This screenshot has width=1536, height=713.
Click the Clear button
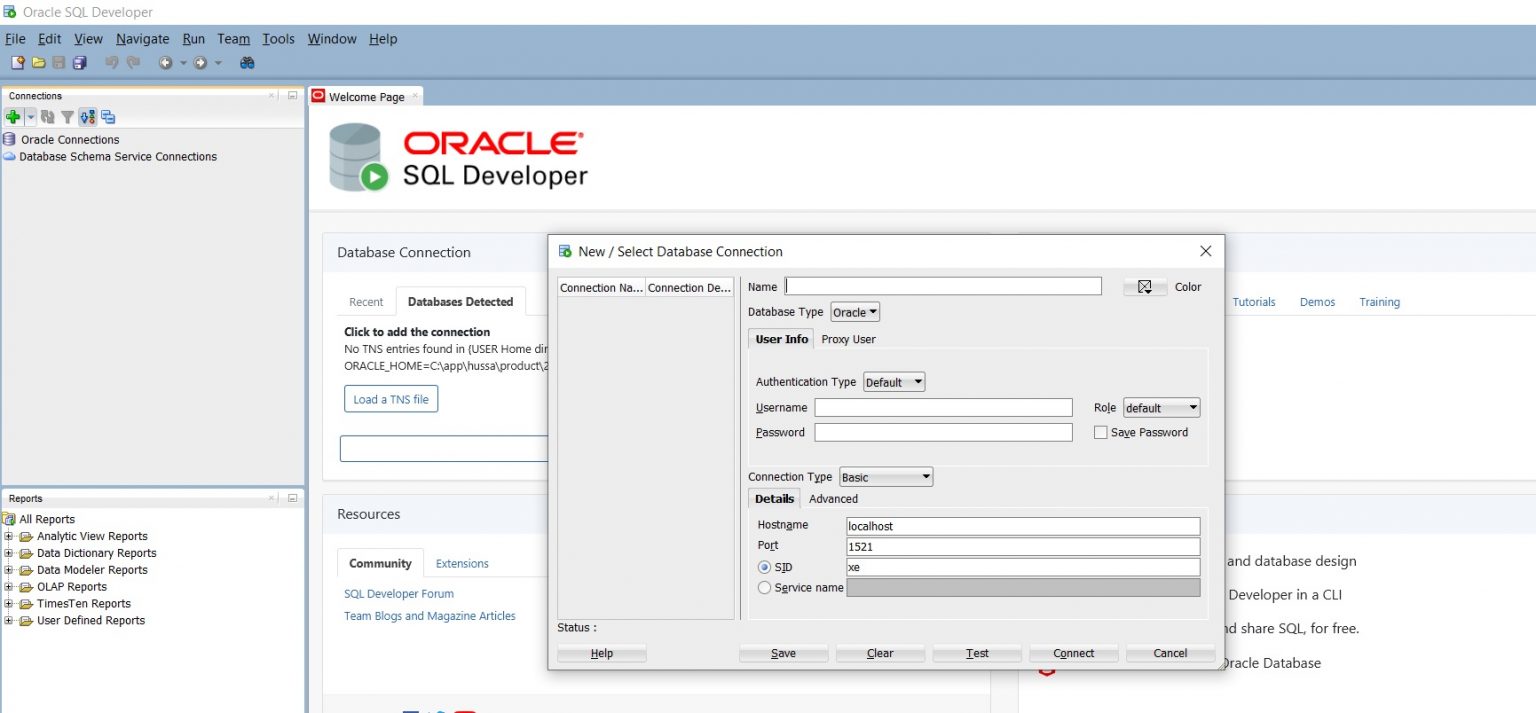tap(880, 653)
